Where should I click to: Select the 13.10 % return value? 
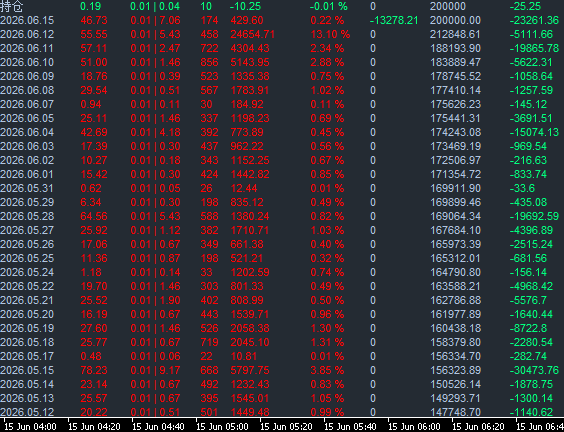(x=330, y=35)
